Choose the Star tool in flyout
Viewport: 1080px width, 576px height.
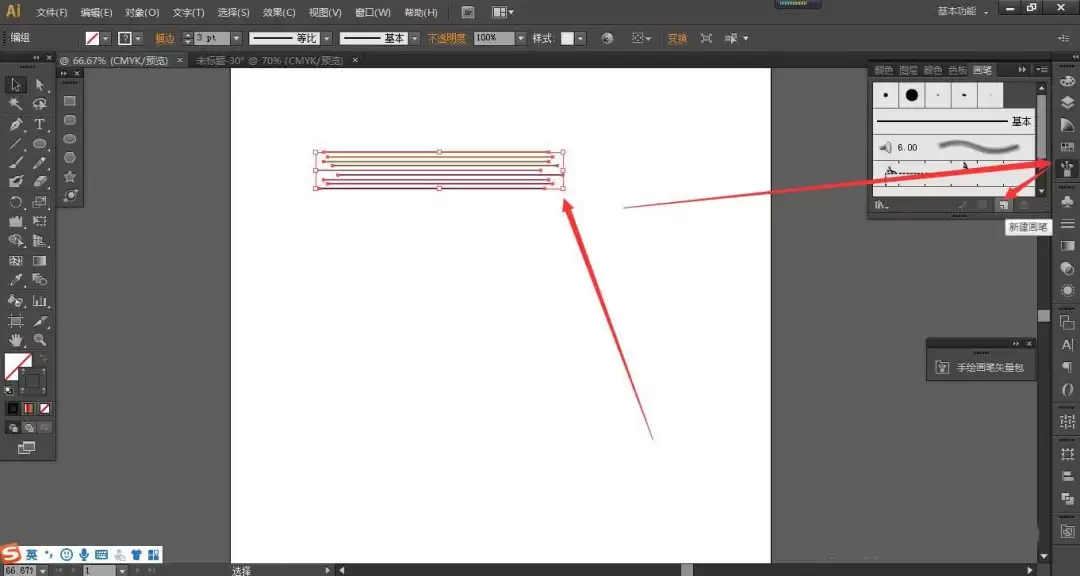[x=70, y=176]
